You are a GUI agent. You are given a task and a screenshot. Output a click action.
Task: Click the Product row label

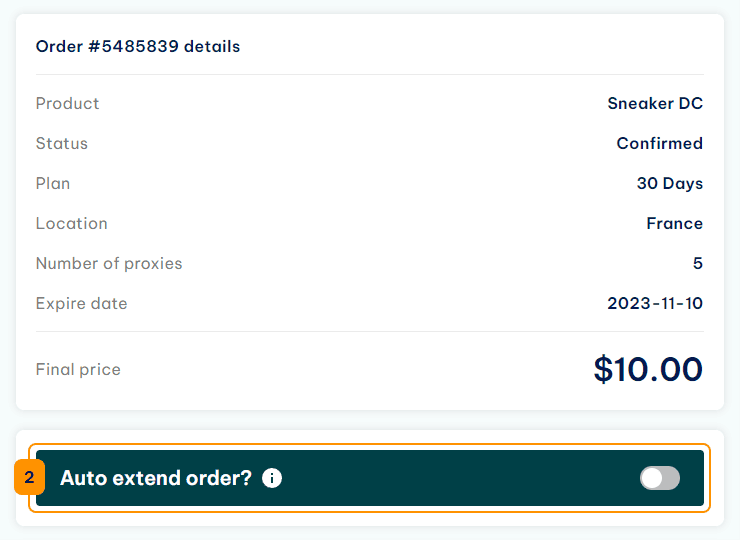[67, 103]
